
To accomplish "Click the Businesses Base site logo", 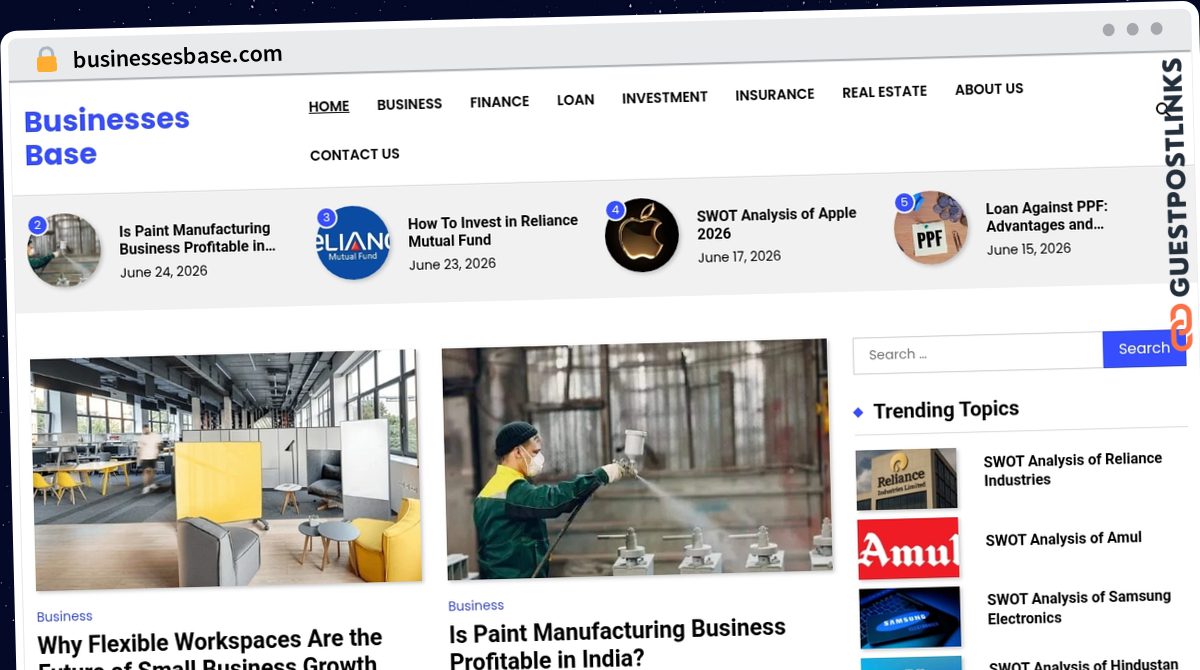I will tap(107, 136).
